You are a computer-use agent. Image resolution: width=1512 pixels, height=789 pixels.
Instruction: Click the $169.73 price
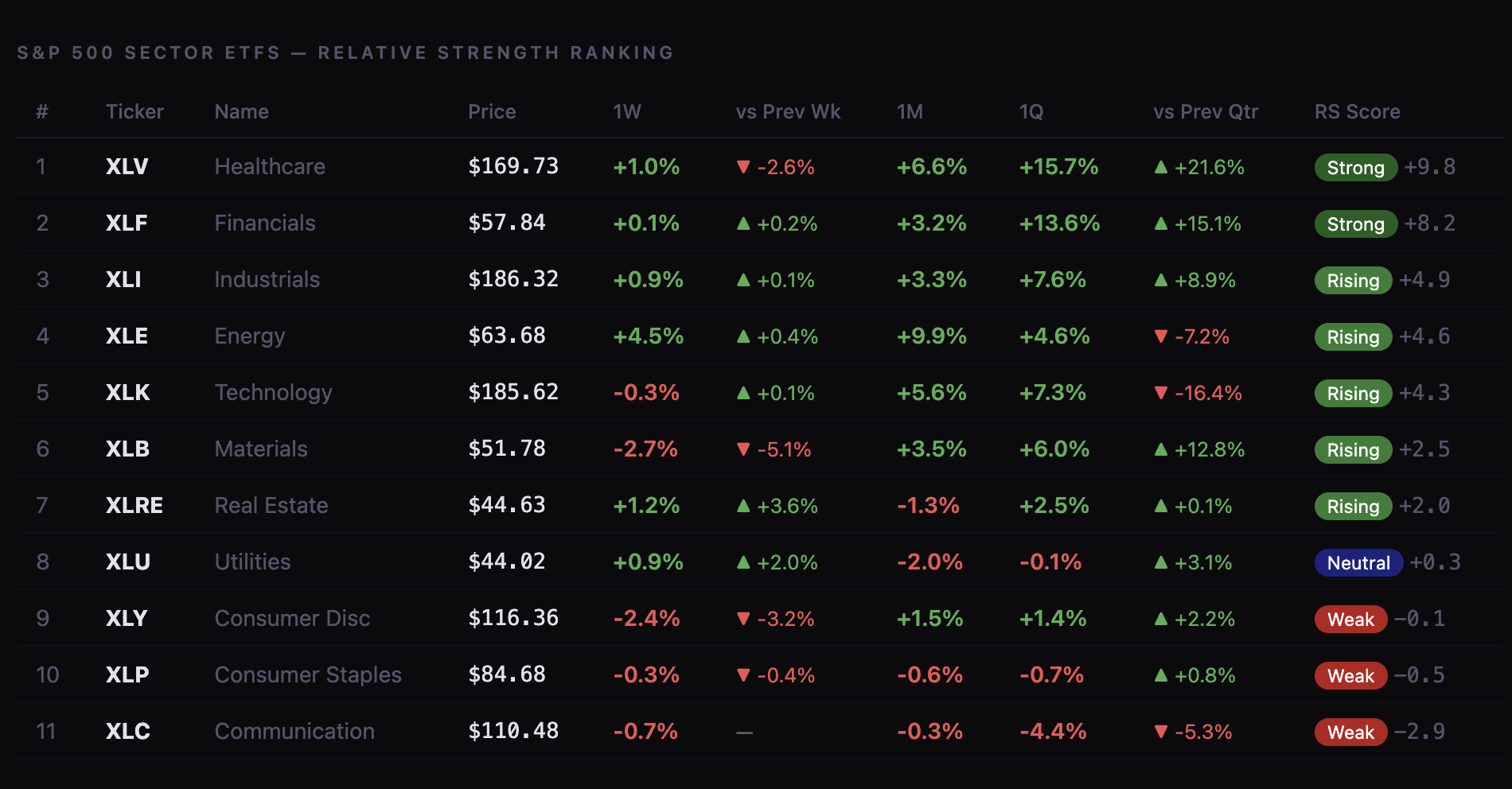tap(513, 166)
